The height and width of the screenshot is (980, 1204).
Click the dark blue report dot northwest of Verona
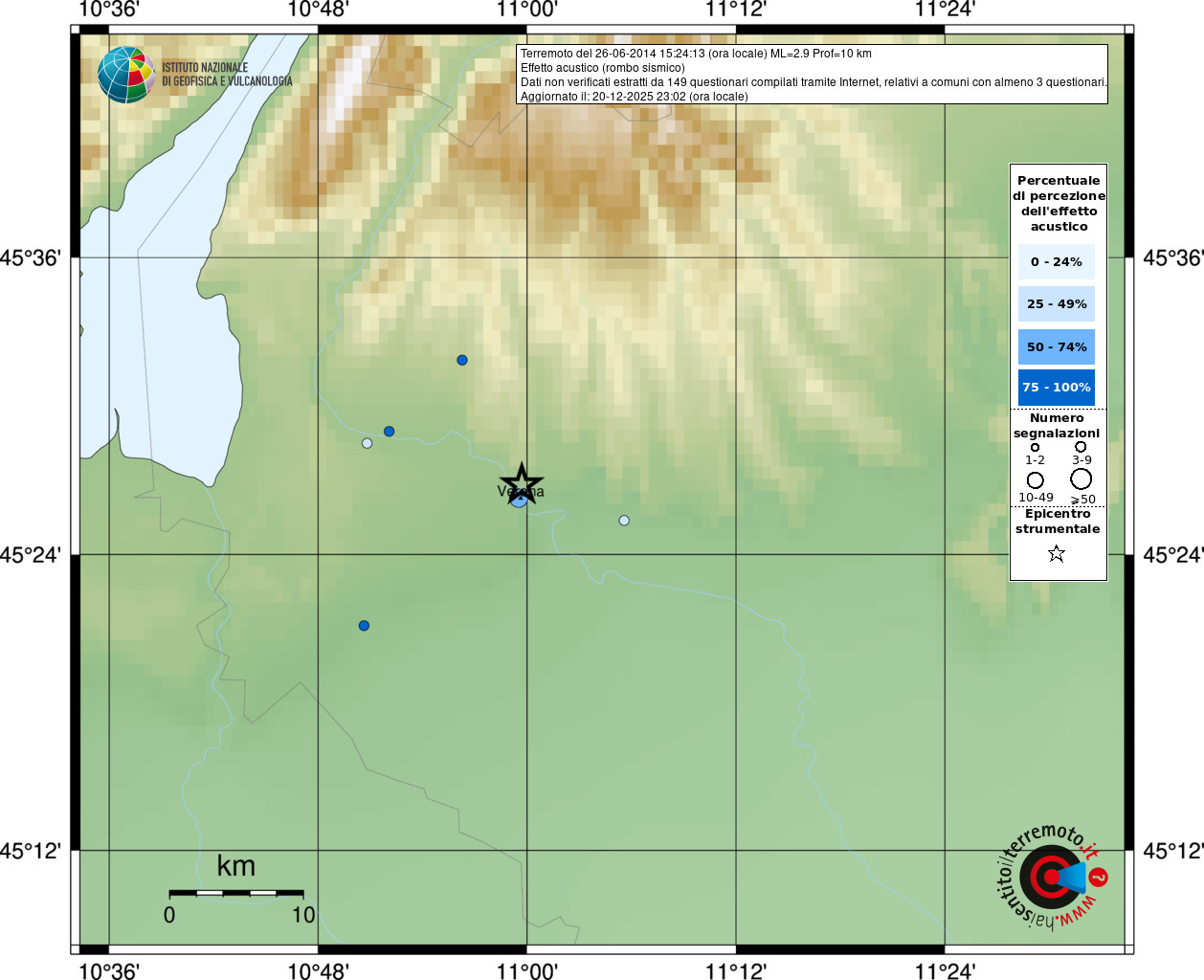[462, 360]
